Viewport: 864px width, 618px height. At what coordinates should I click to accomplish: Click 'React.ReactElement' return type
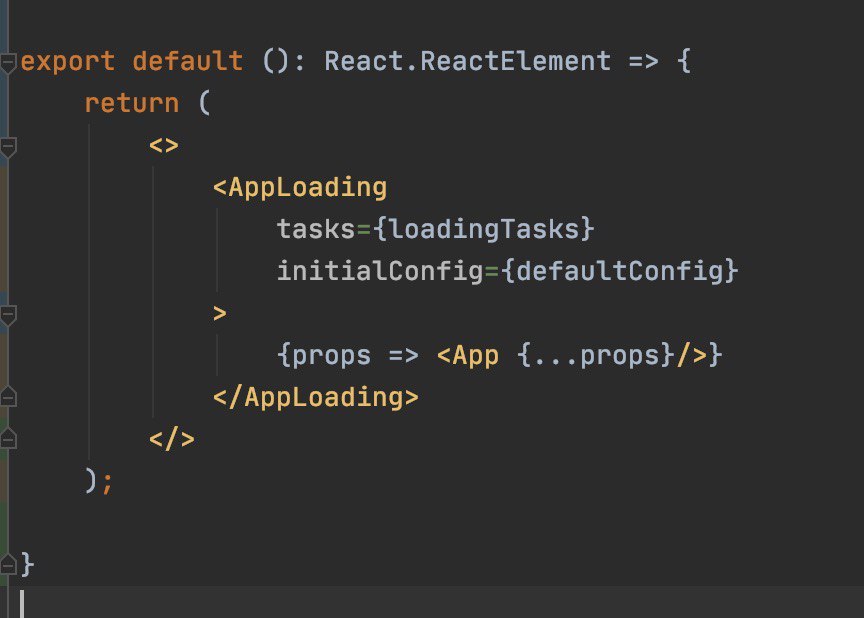[x=467, y=61]
